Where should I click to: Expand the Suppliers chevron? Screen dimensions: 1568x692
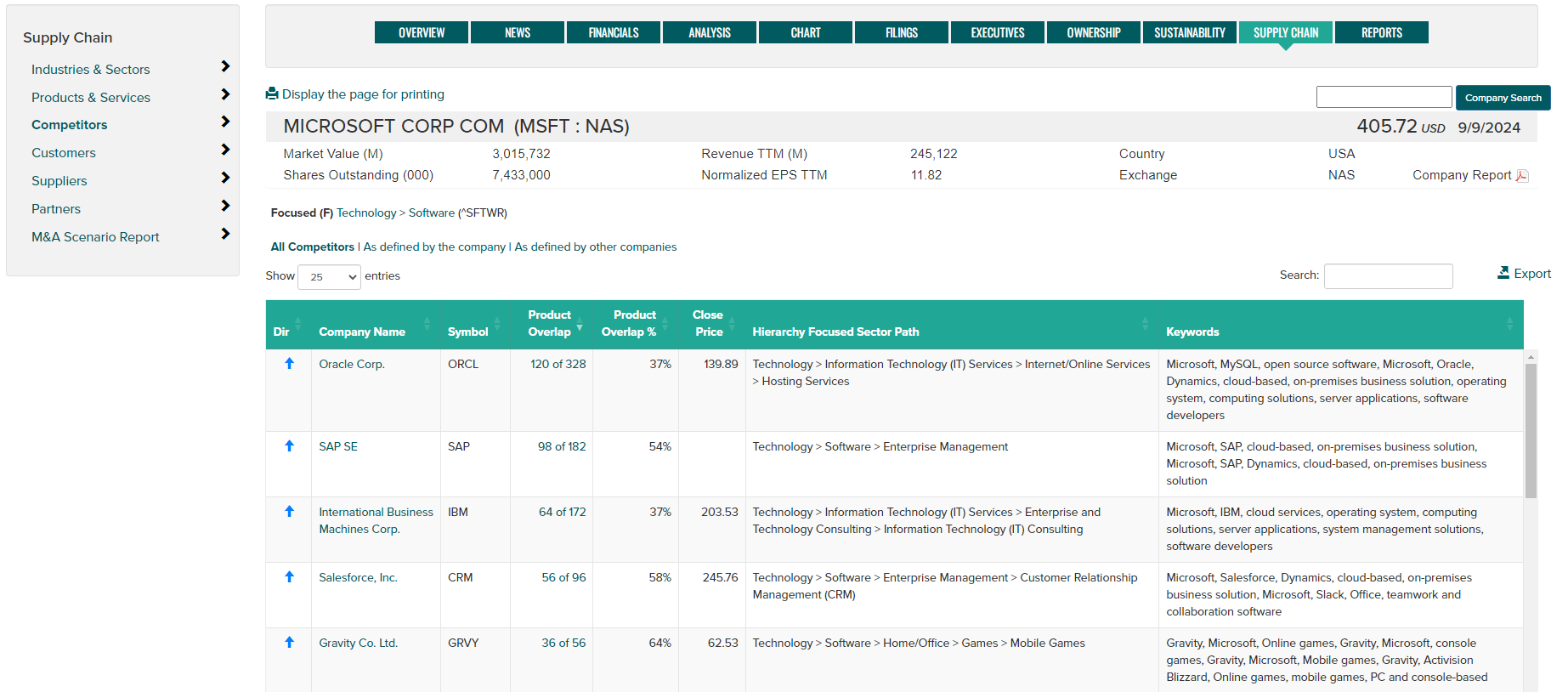coord(225,178)
